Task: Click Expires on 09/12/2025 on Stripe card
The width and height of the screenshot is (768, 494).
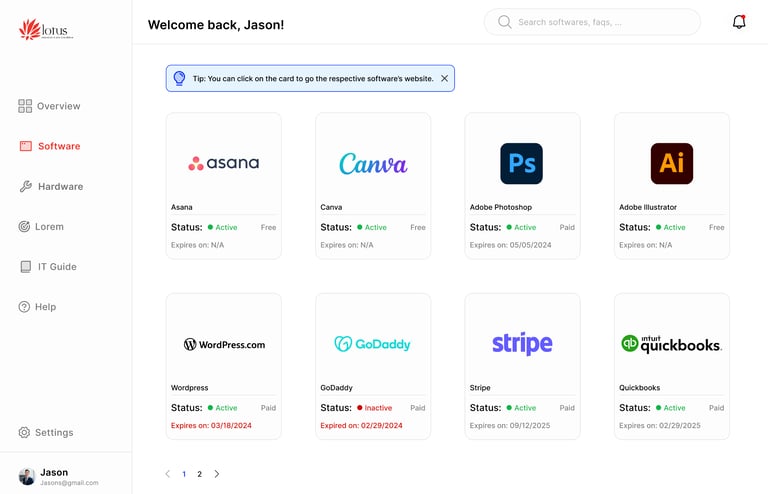Action: coord(510,425)
